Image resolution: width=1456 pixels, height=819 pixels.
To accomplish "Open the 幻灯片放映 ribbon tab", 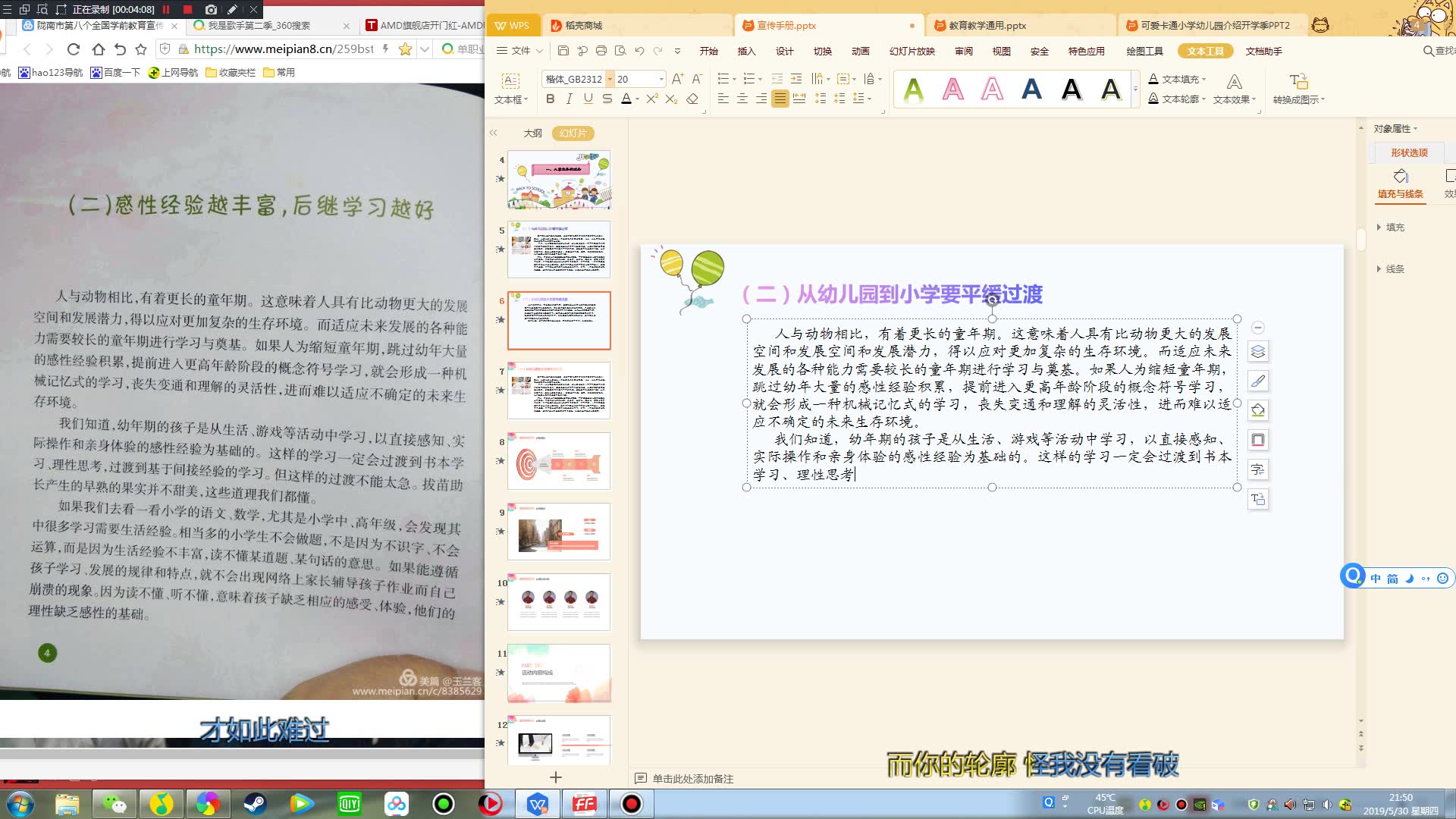I will click(912, 51).
